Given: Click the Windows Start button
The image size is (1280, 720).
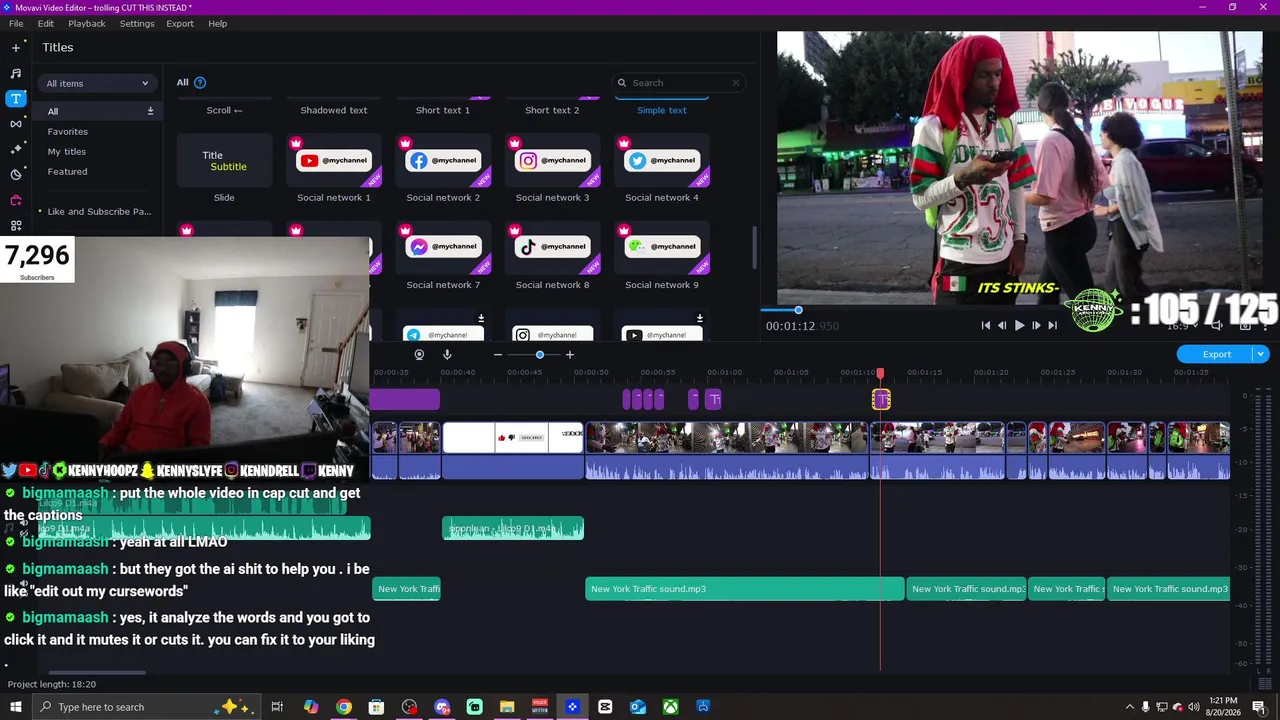Looking at the screenshot, I should pyautogui.click(x=15, y=707).
